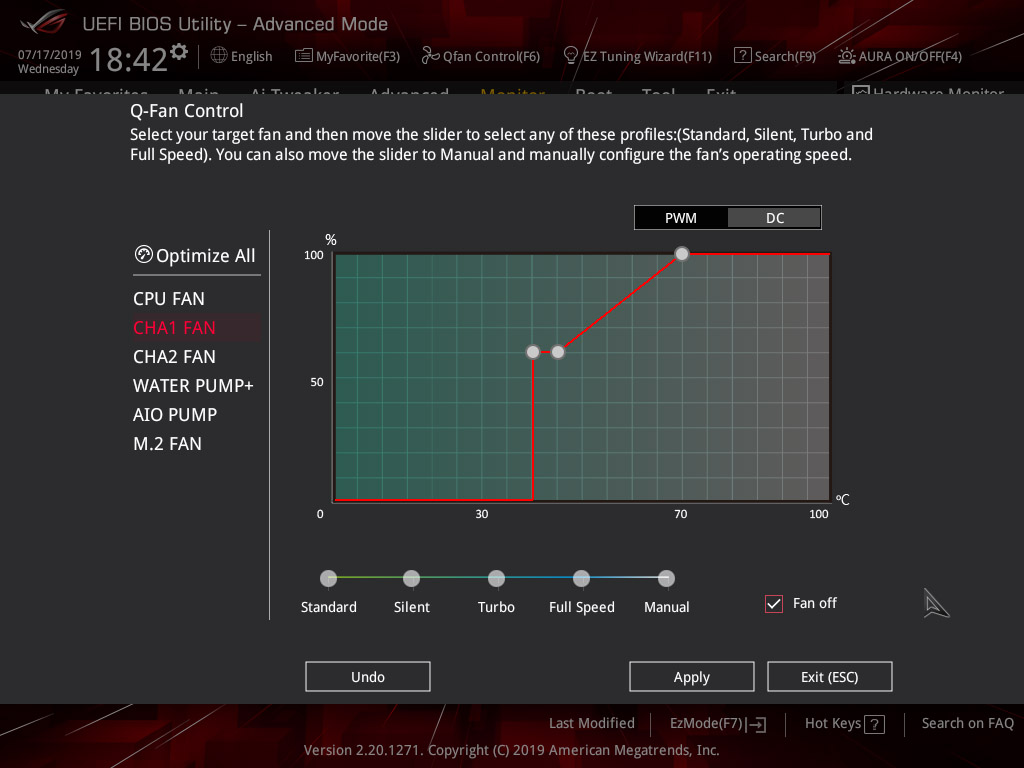The image size is (1024, 768).
Task: Open MyFavorite settings
Action: pyautogui.click(x=346, y=56)
